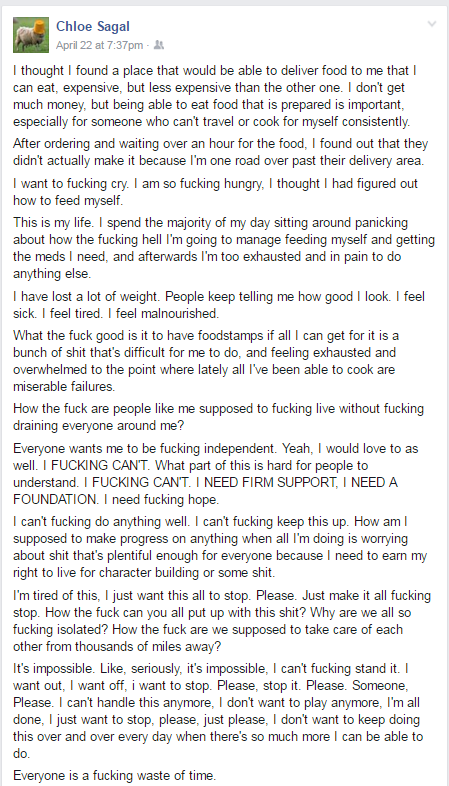Click the paragraph beginning 'After ordering and waiting'
The image size is (449, 786).
(220, 152)
